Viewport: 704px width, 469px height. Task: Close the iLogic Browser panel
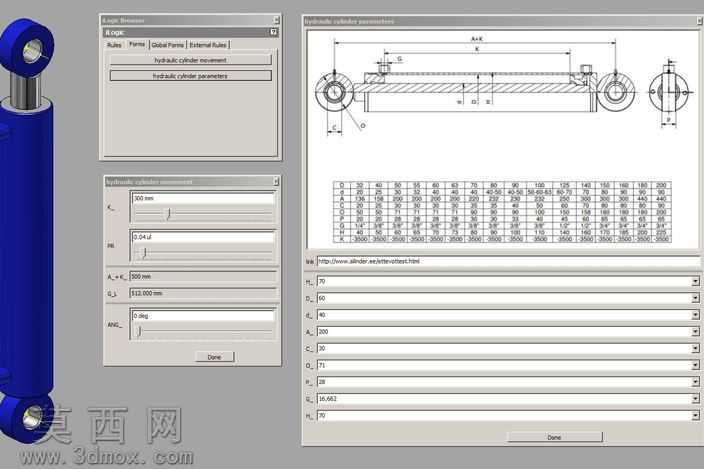(x=276, y=20)
